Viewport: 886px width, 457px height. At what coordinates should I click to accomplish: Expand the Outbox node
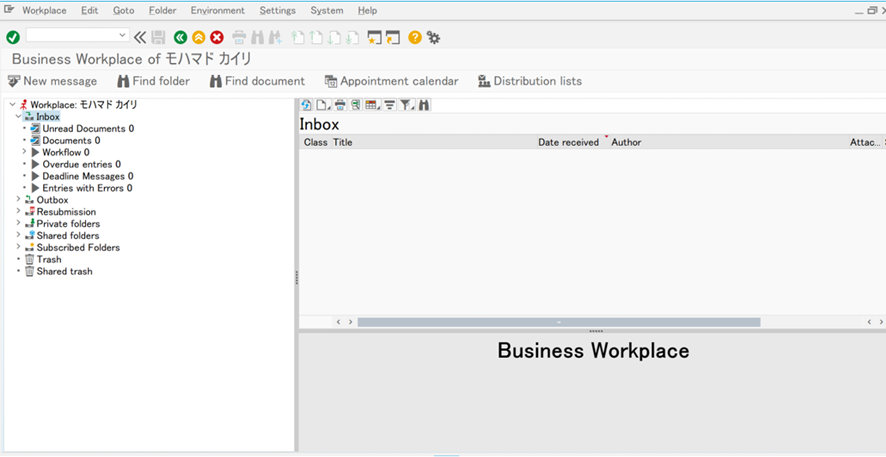pyautogui.click(x=18, y=199)
